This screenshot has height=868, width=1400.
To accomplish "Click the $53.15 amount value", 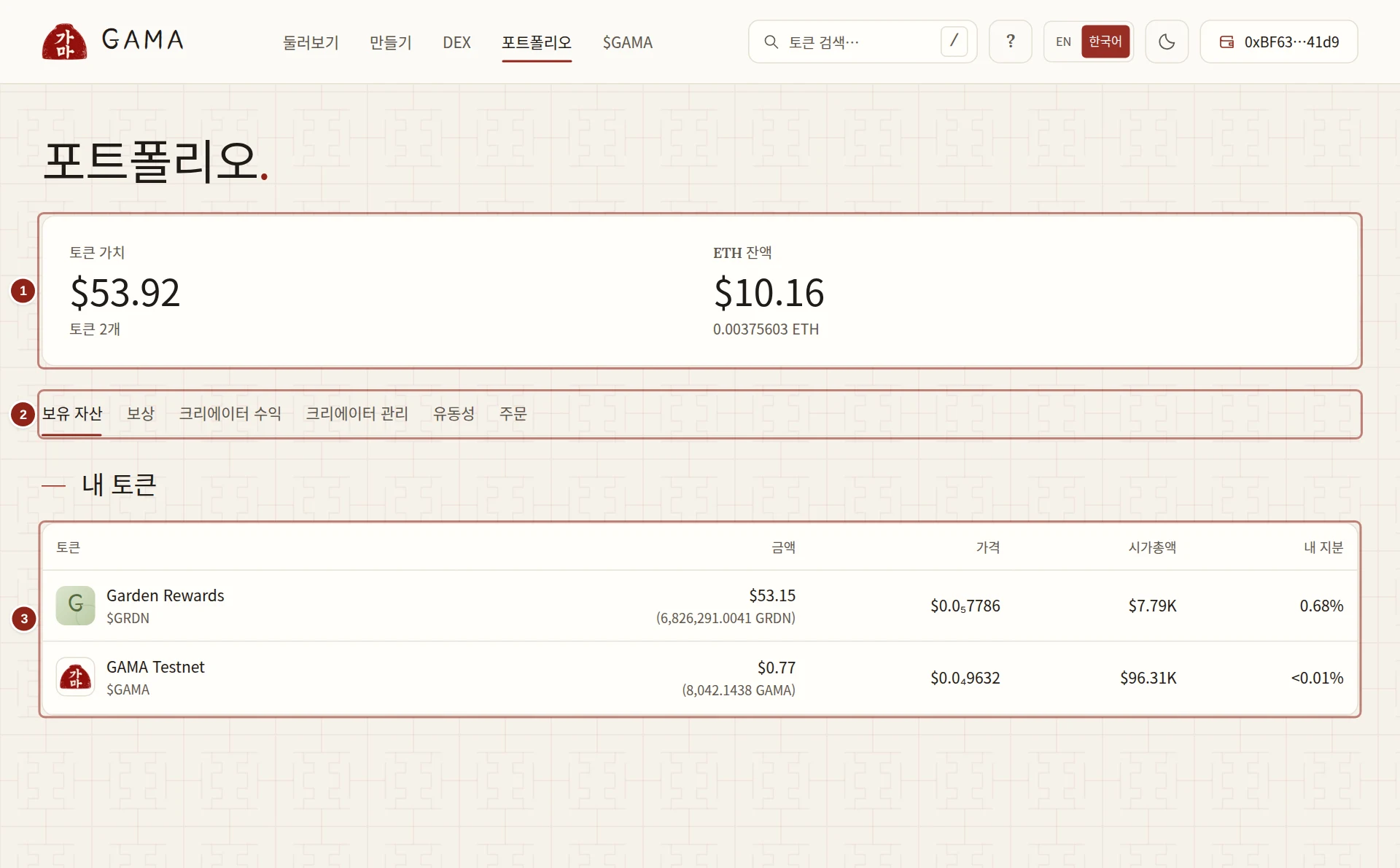I will click(x=772, y=595).
